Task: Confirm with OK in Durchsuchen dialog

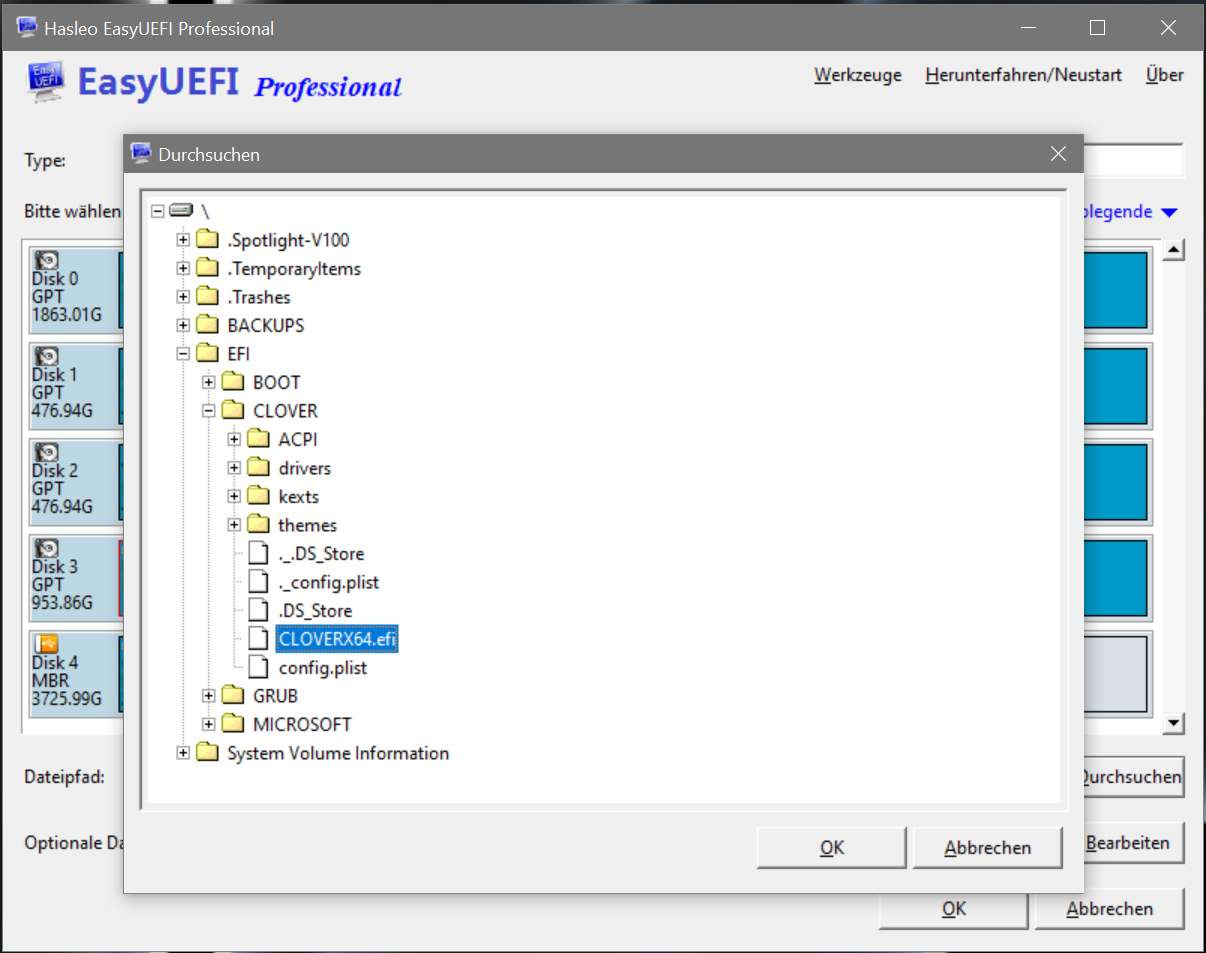Action: (832, 847)
